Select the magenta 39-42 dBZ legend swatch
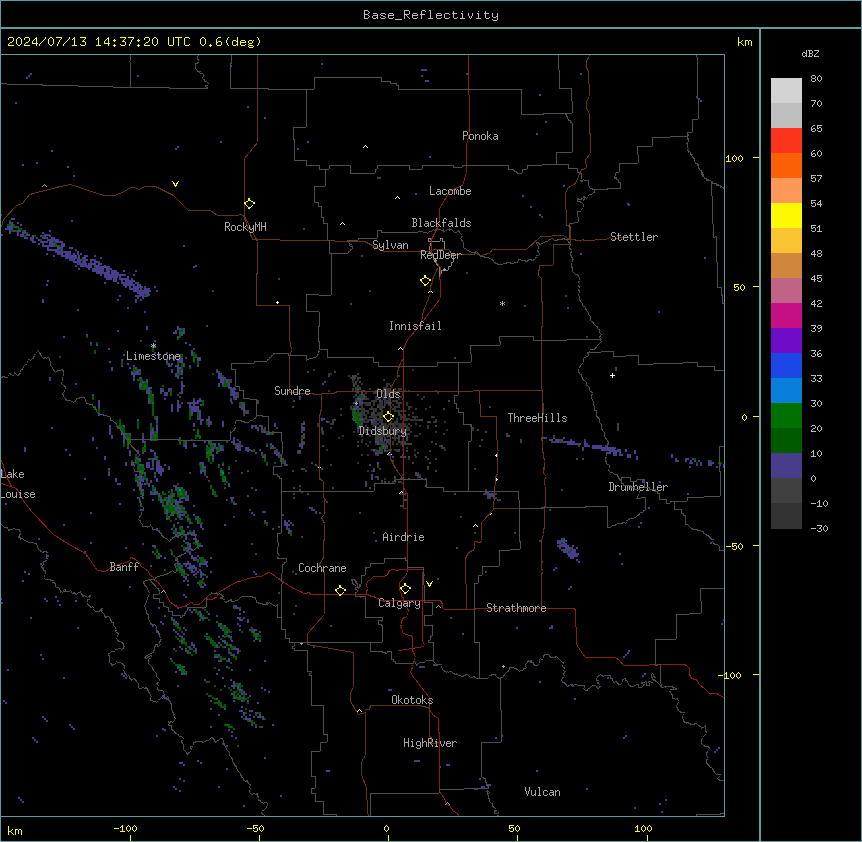The height and width of the screenshot is (842, 862). coord(786,315)
